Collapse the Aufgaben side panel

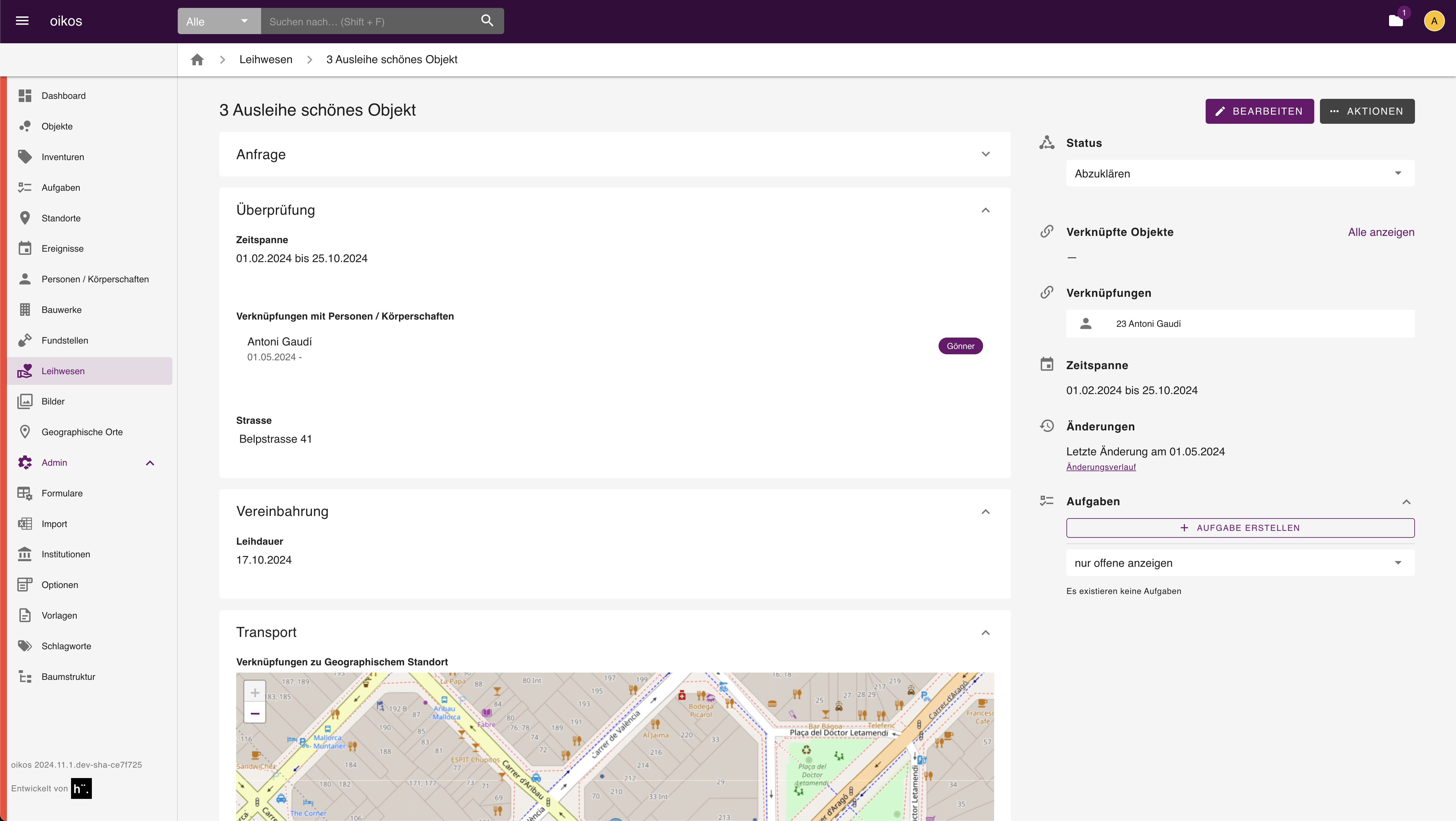[x=1406, y=501]
